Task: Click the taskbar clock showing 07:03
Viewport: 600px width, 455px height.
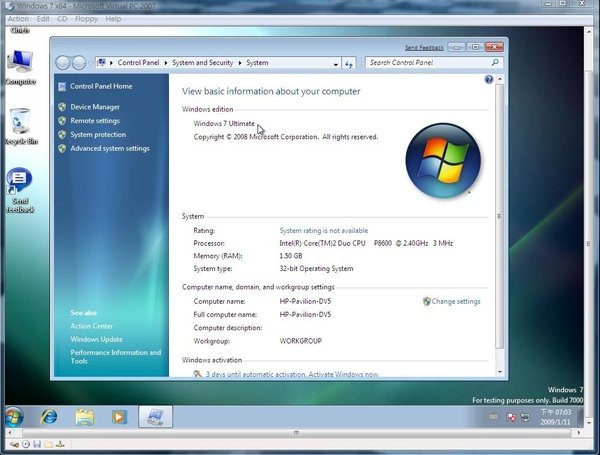Action: click(555, 417)
